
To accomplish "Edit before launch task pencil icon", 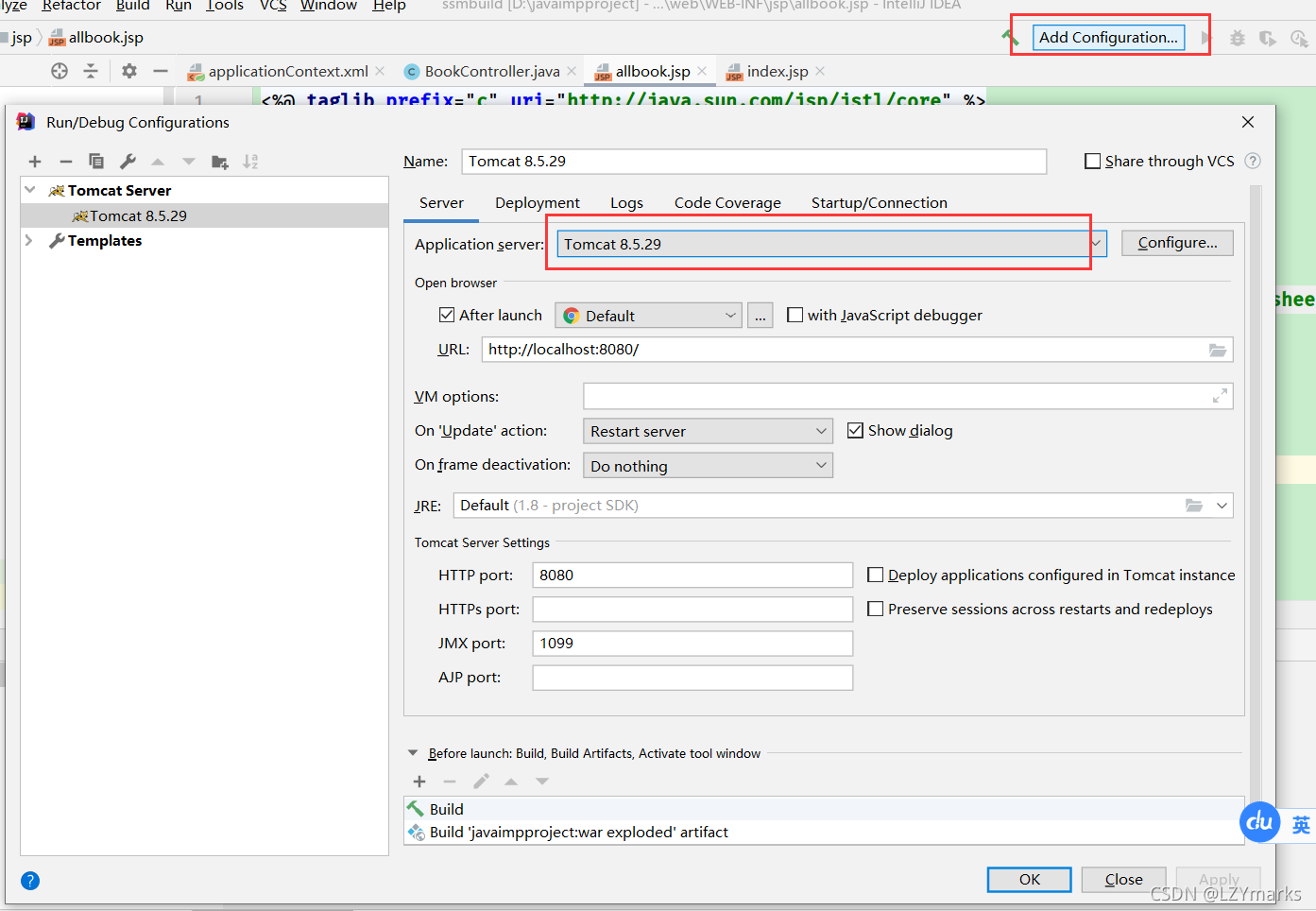I will point(481,782).
